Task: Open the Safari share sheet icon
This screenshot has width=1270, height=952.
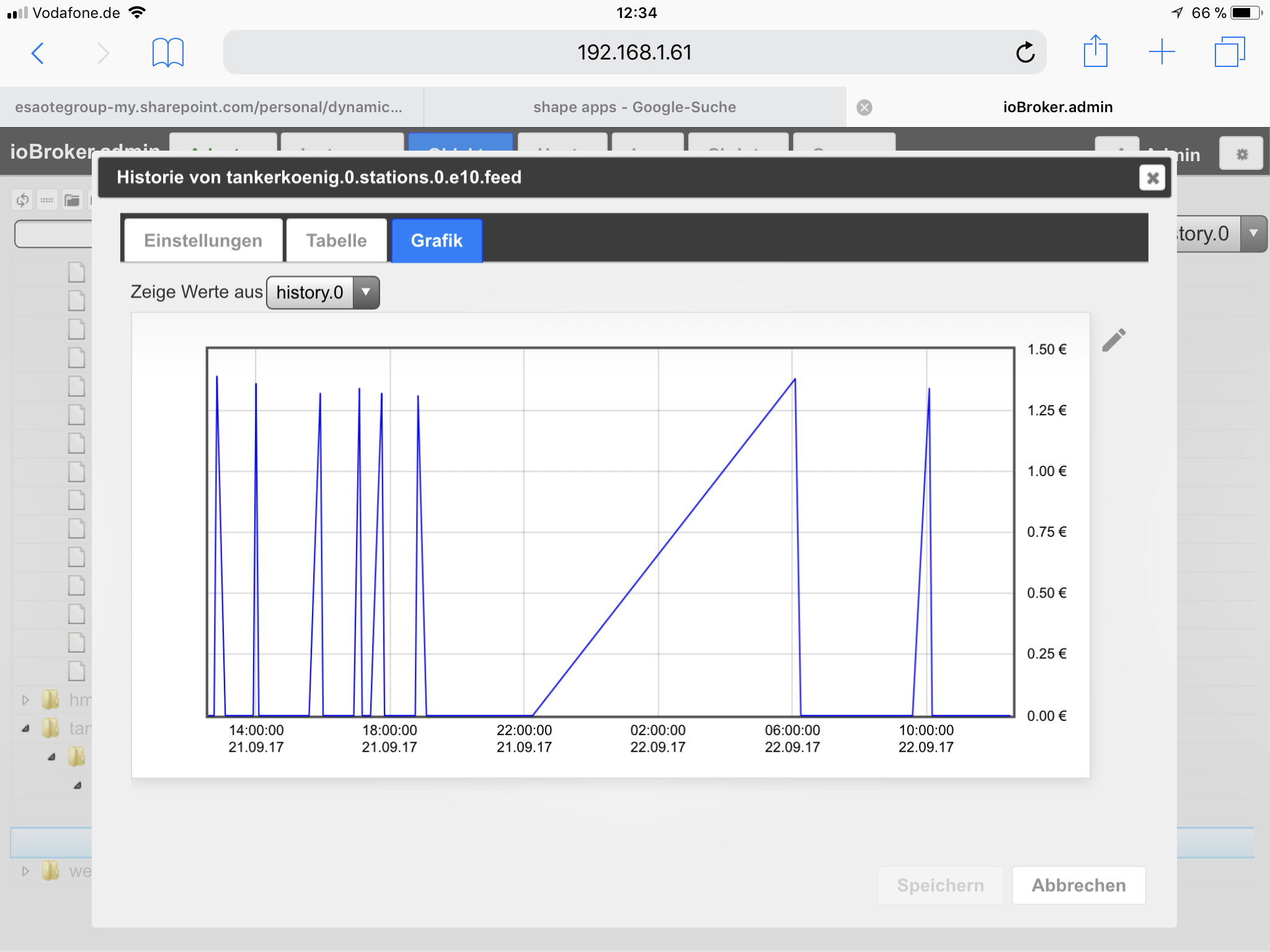Action: tap(1095, 52)
